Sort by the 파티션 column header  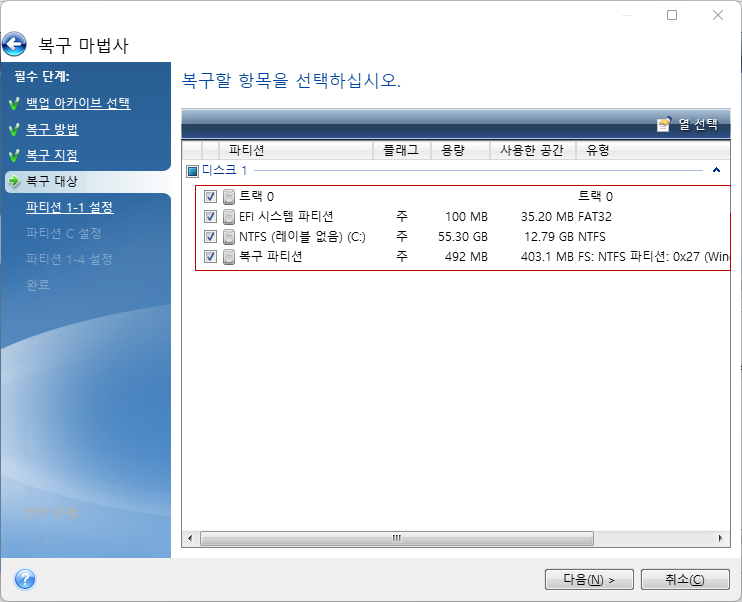(x=296, y=150)
